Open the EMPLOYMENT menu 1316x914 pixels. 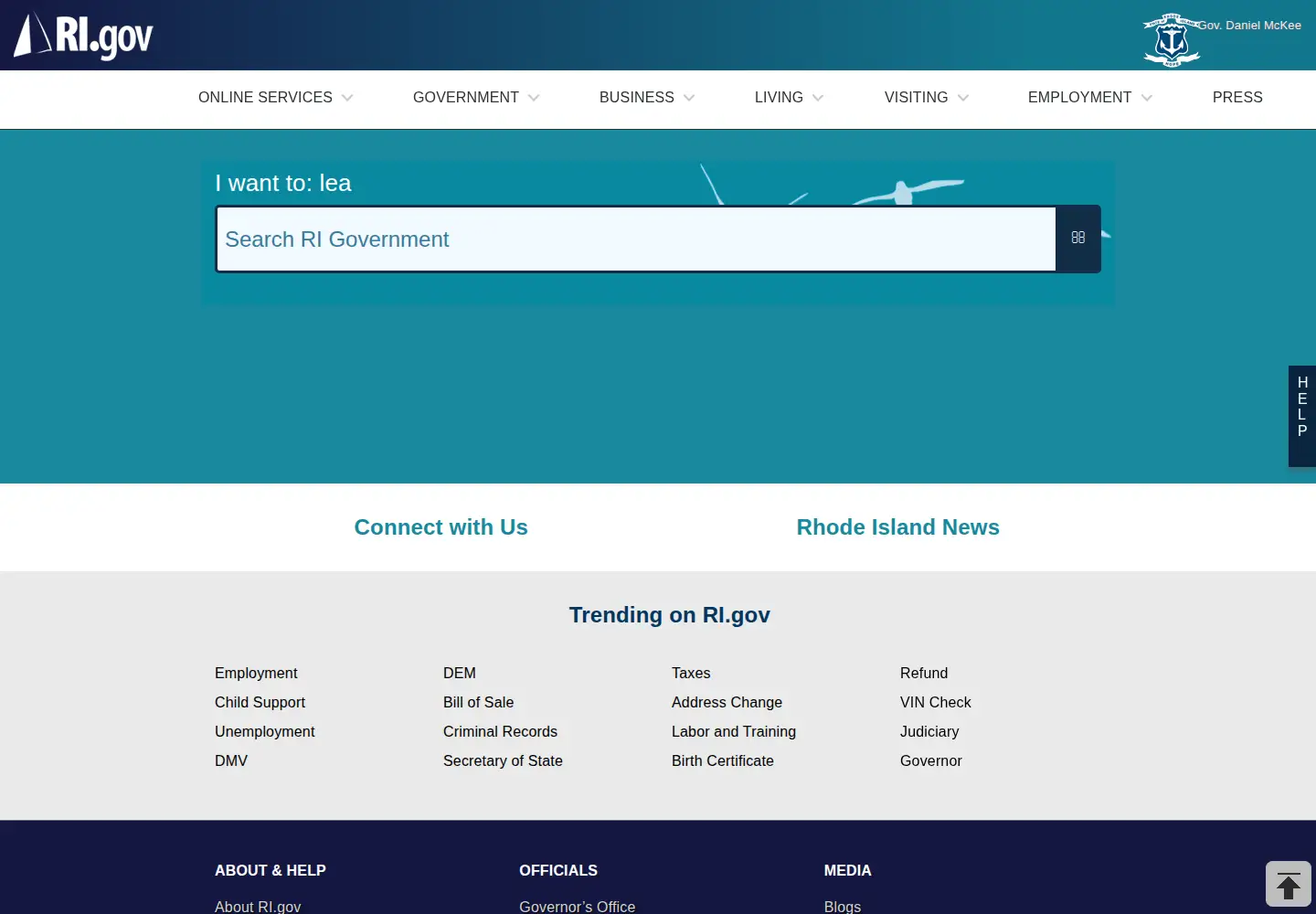point(1079,98)
